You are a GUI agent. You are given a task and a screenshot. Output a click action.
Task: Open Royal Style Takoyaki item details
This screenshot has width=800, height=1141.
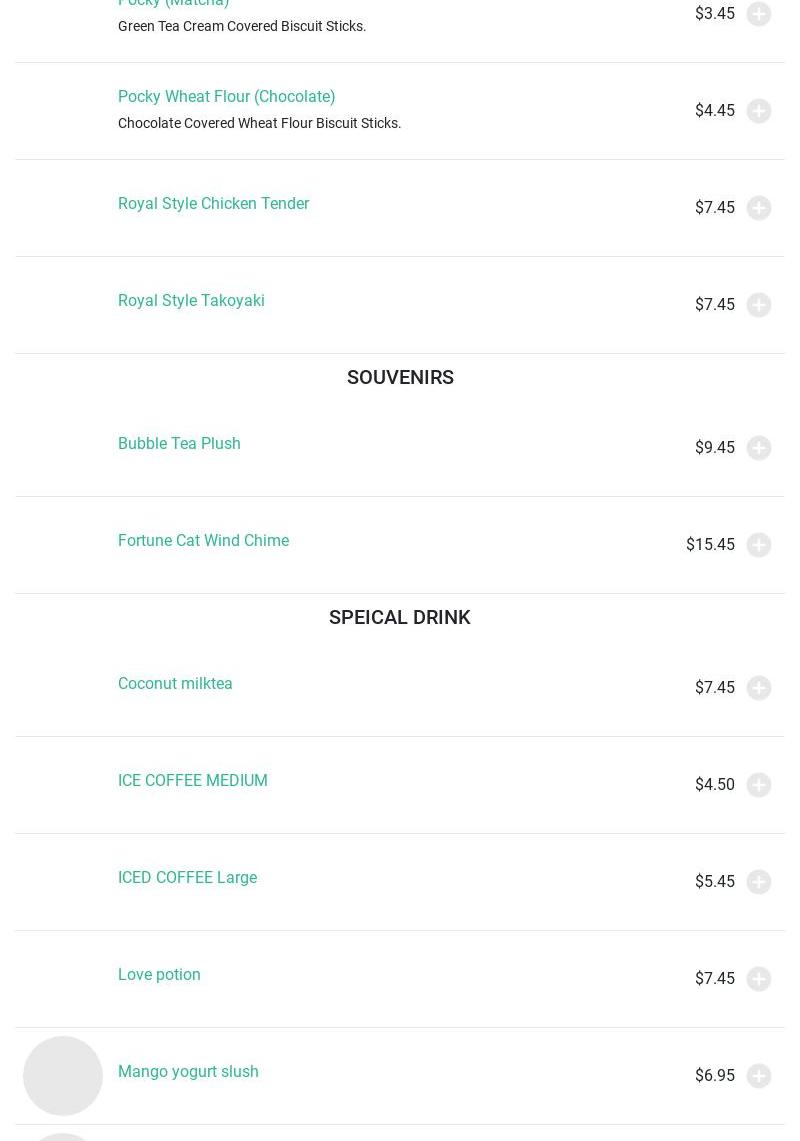(x=191, y=301)
